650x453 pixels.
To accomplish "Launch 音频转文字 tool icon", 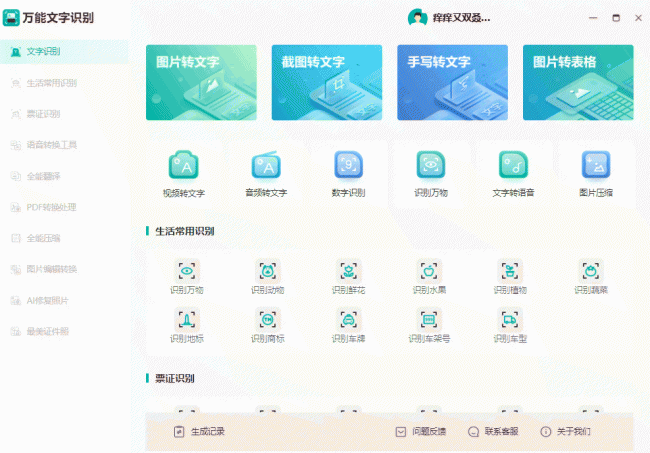I will click(x=266, y=165).
